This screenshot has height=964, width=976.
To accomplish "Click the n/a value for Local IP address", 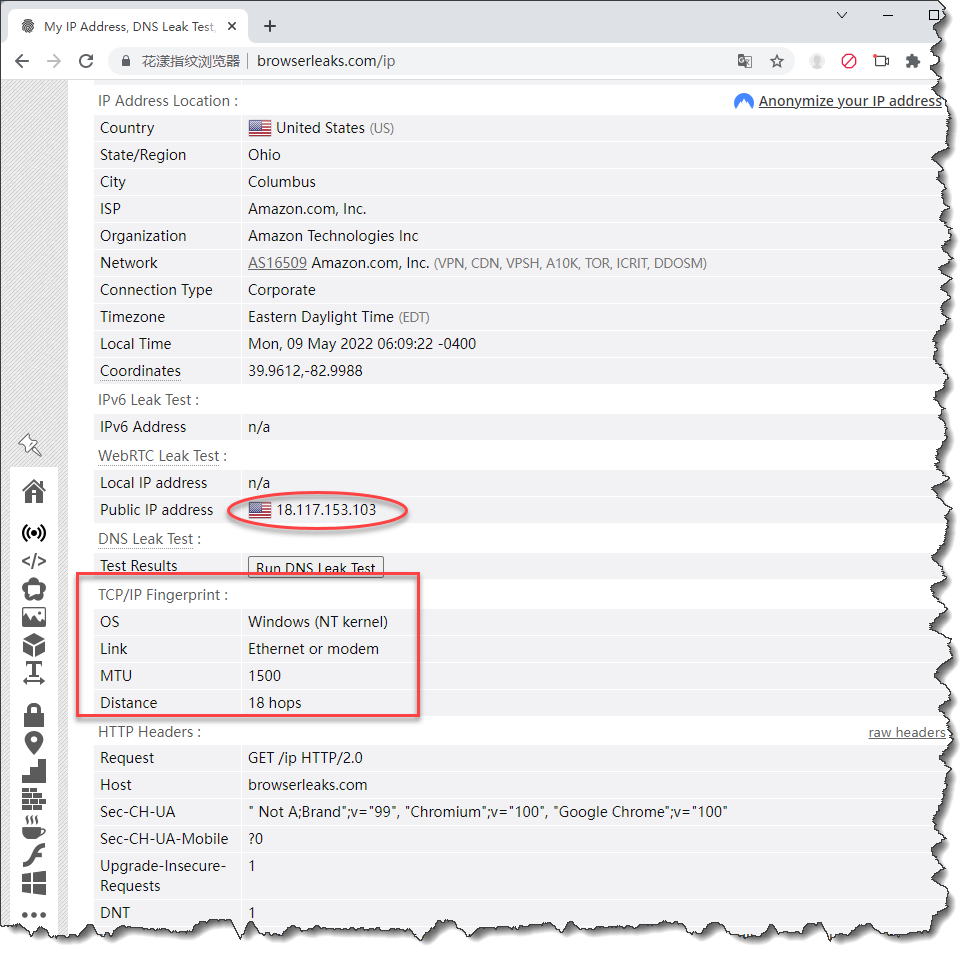I will tap(259, 483).
